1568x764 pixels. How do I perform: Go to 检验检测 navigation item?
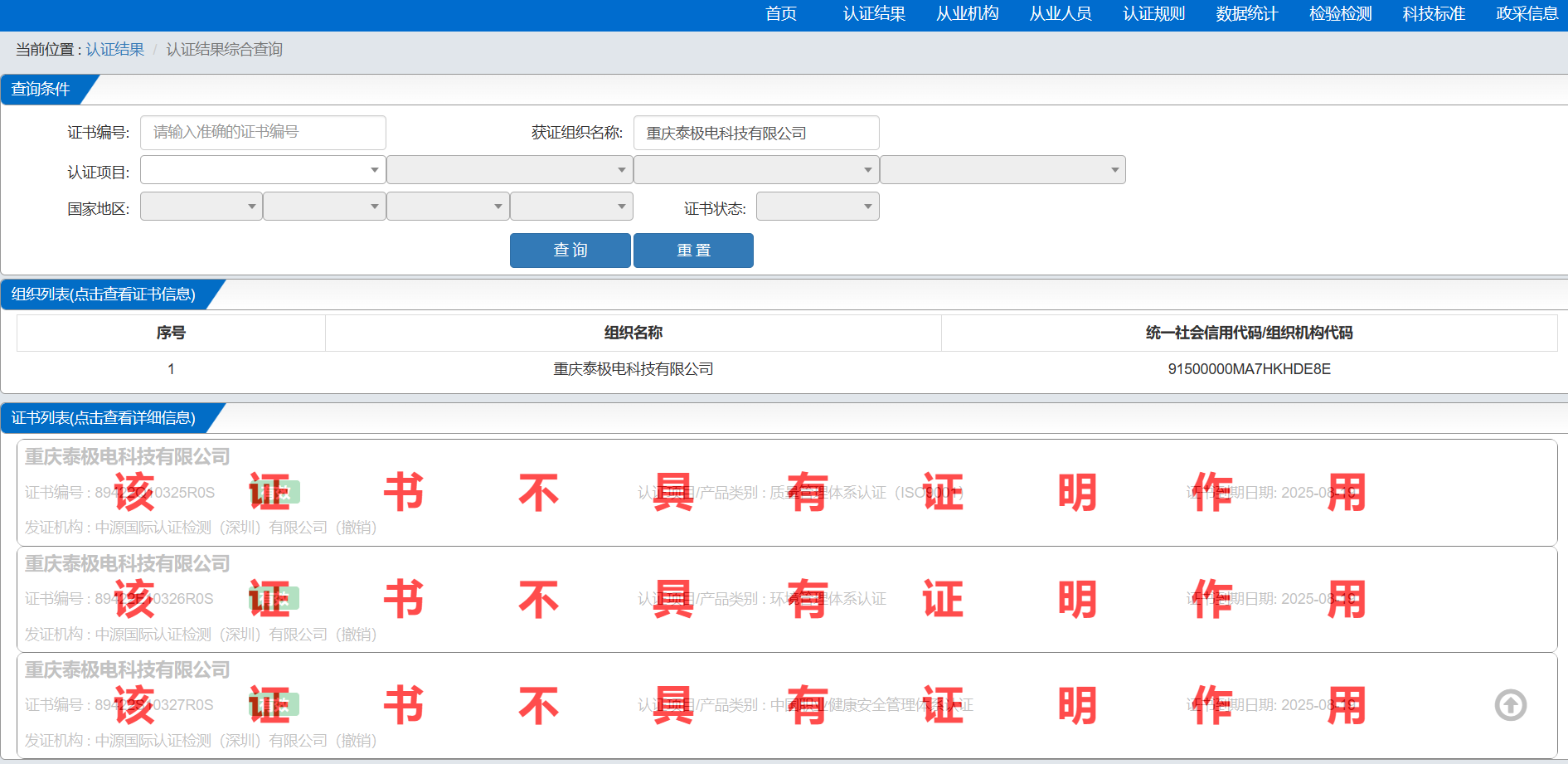(x=1340, y=14)
